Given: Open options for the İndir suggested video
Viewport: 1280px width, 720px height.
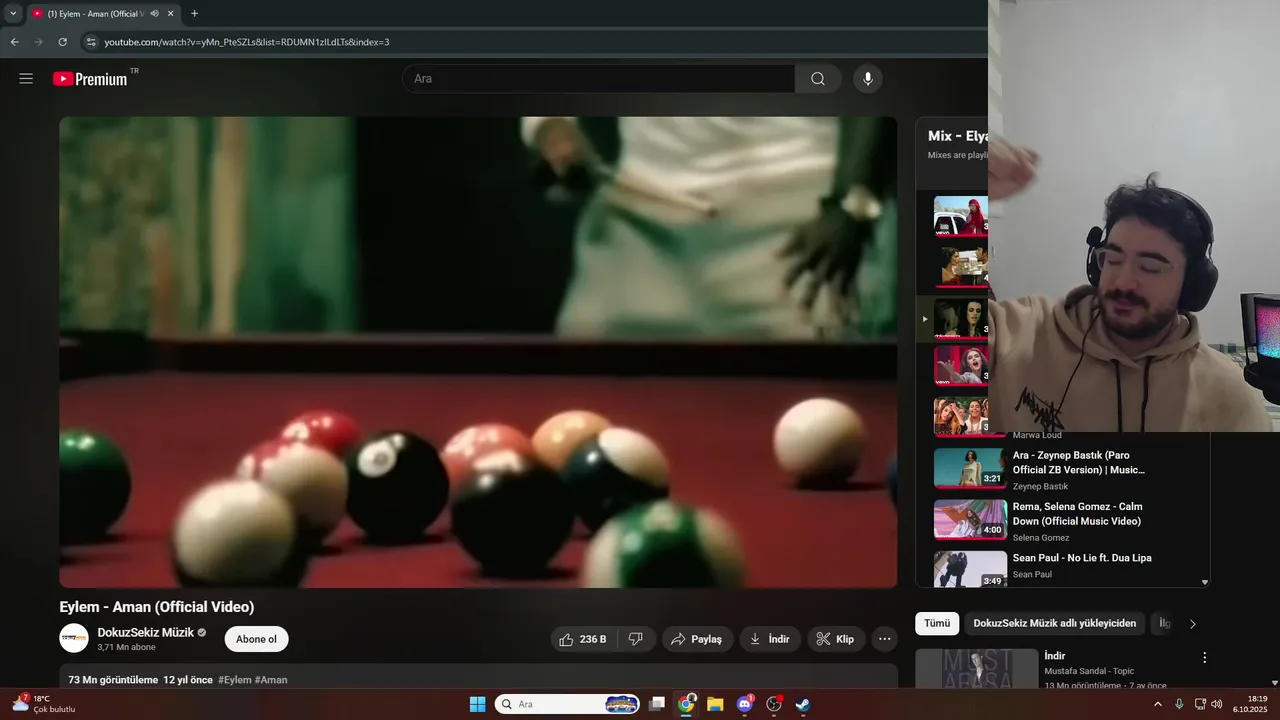Looking at the screenshot, I should (1204, 658).
